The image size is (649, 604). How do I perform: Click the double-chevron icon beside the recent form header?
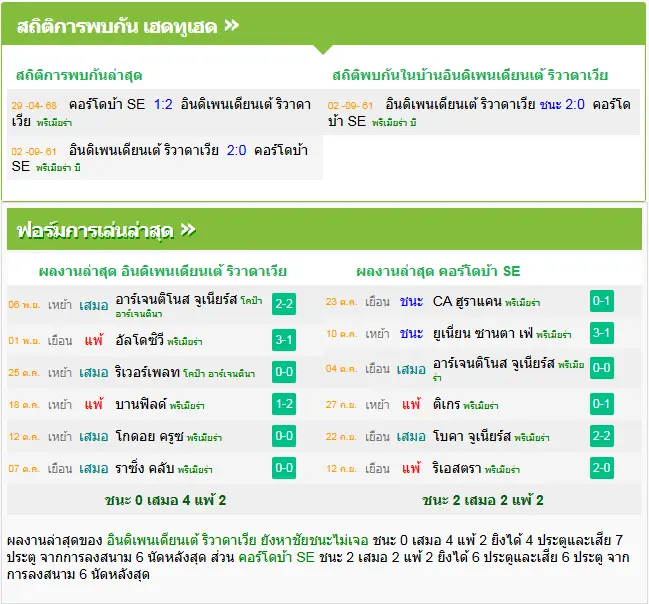(188, 230)
